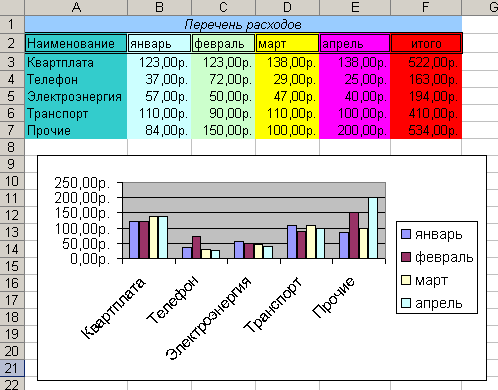The image size is (498, 390).
Task: Select cell with value 25,00р.
Action: pos(355,79)
